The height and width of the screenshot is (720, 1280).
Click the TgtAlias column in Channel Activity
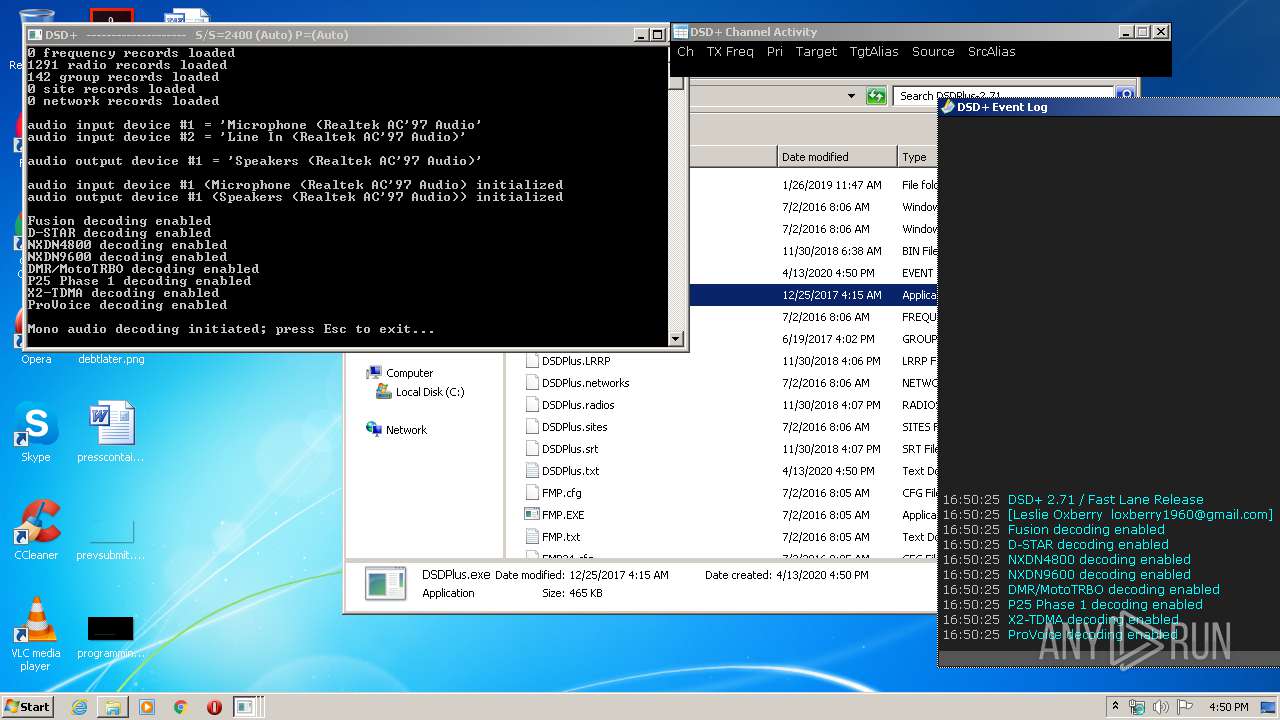click(874, 52)
